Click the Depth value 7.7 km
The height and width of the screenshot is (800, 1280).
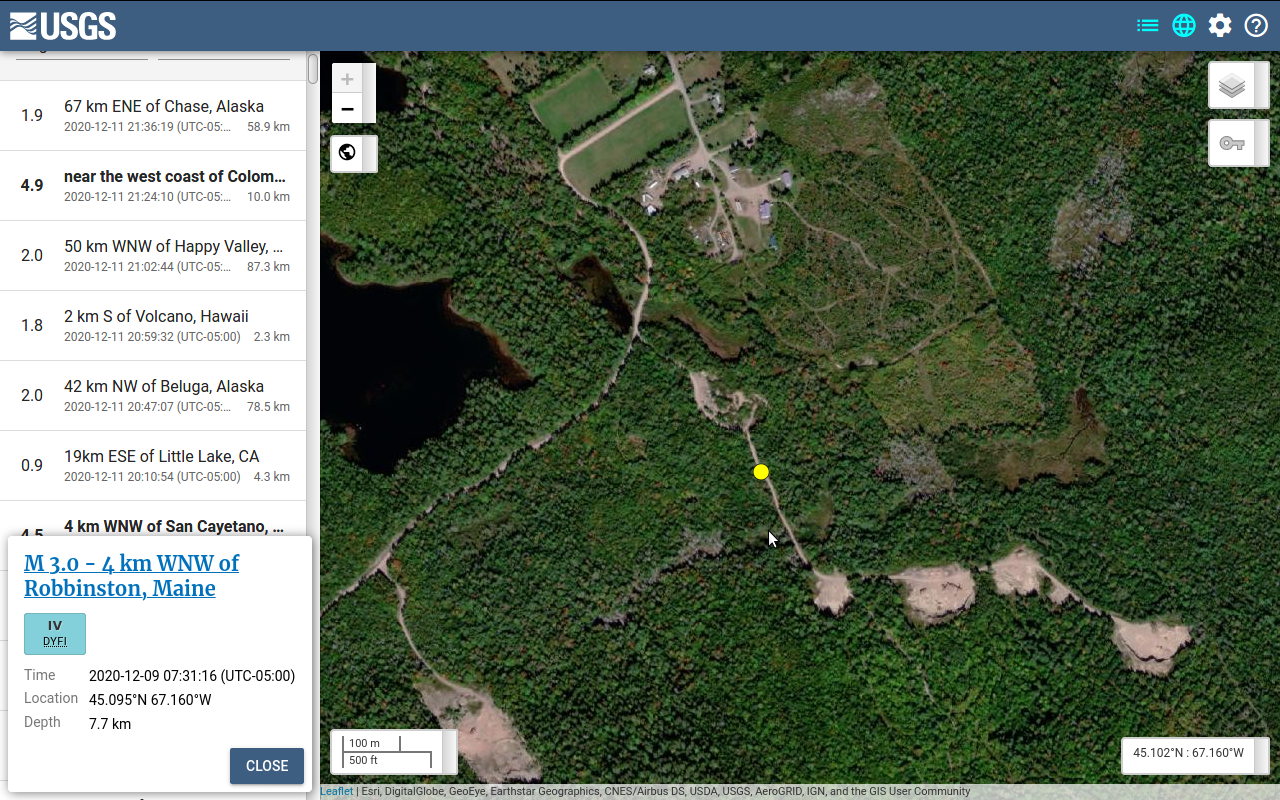tap(110, 724)
